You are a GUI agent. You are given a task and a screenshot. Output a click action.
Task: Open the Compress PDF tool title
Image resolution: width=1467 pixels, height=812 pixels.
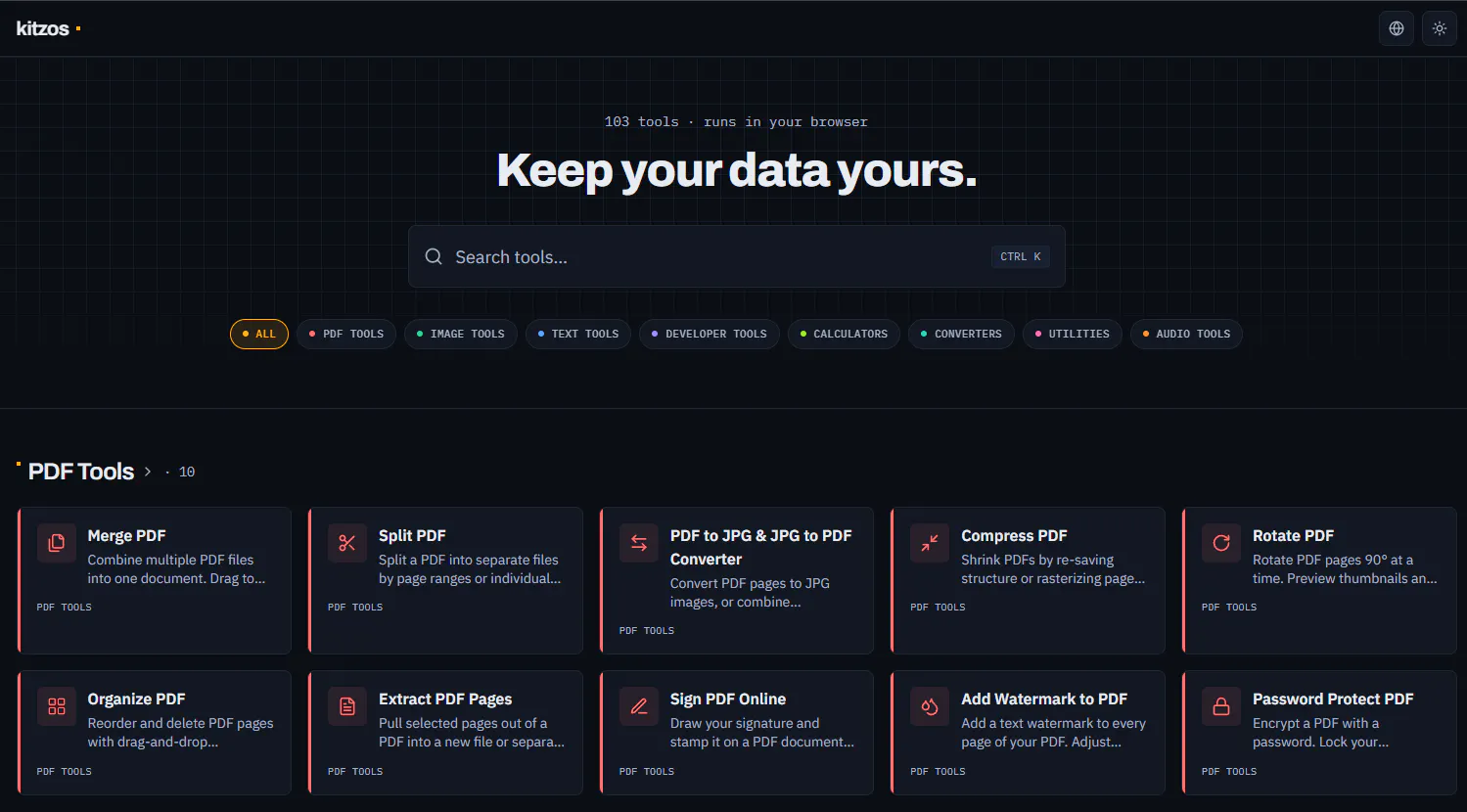coord(1014,536)
